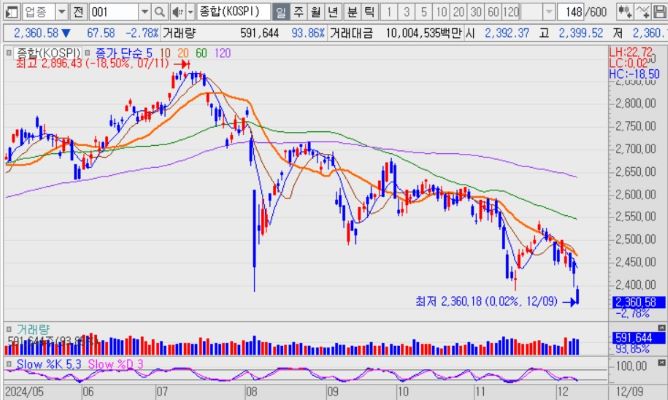Switch chart to weekly with 주
The image size is (668, 400).
pyautogui.click(x=298, y=12)
